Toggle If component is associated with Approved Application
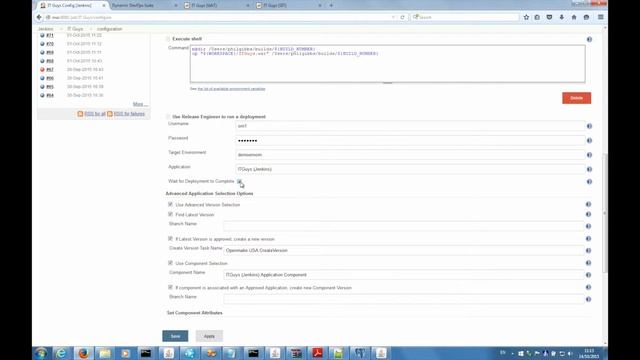This screenshot has height=360, width=640. click(x=170, y=287)
